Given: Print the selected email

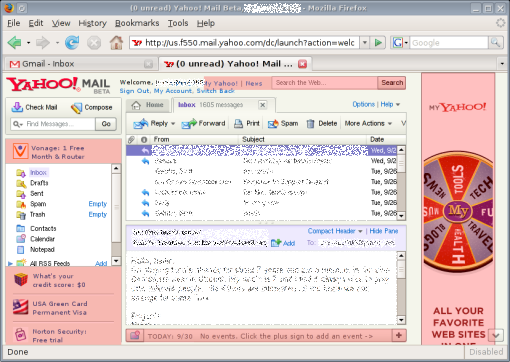Looking at the screenshot, I should (x=247, y=123).
